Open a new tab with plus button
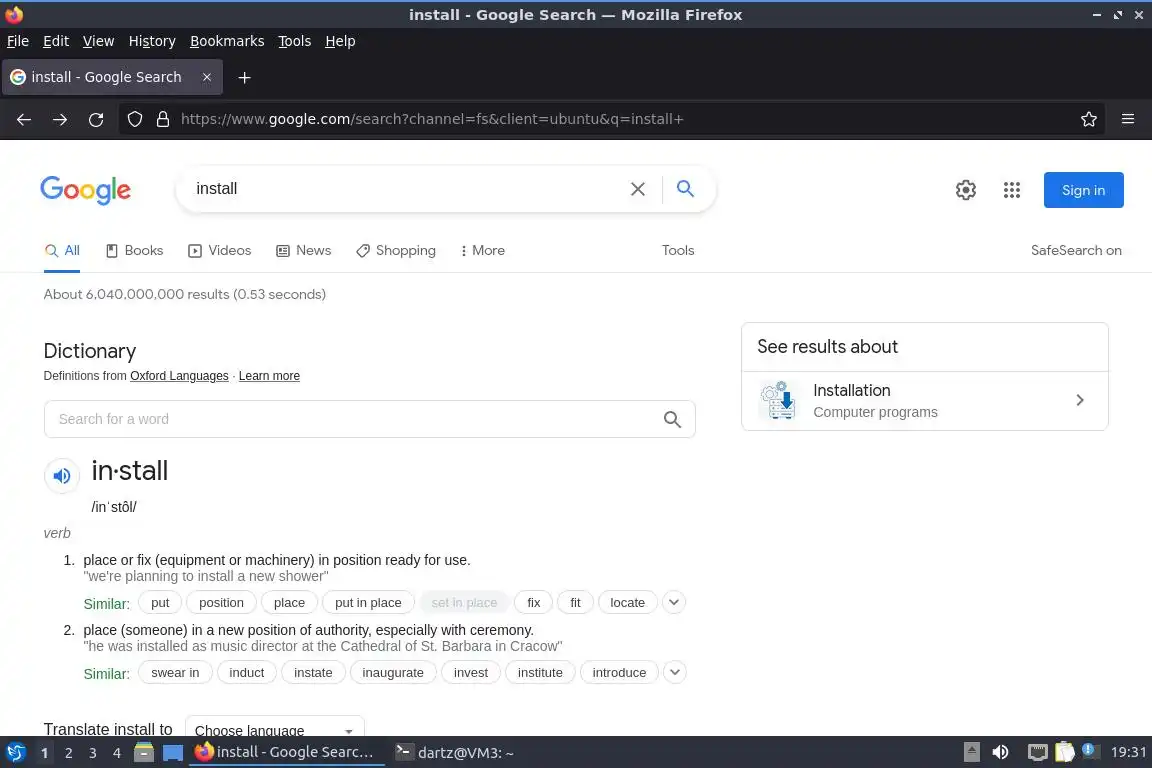Image resolution: width=1152 pixels, height=768 pixels. (x=245, y=77)
